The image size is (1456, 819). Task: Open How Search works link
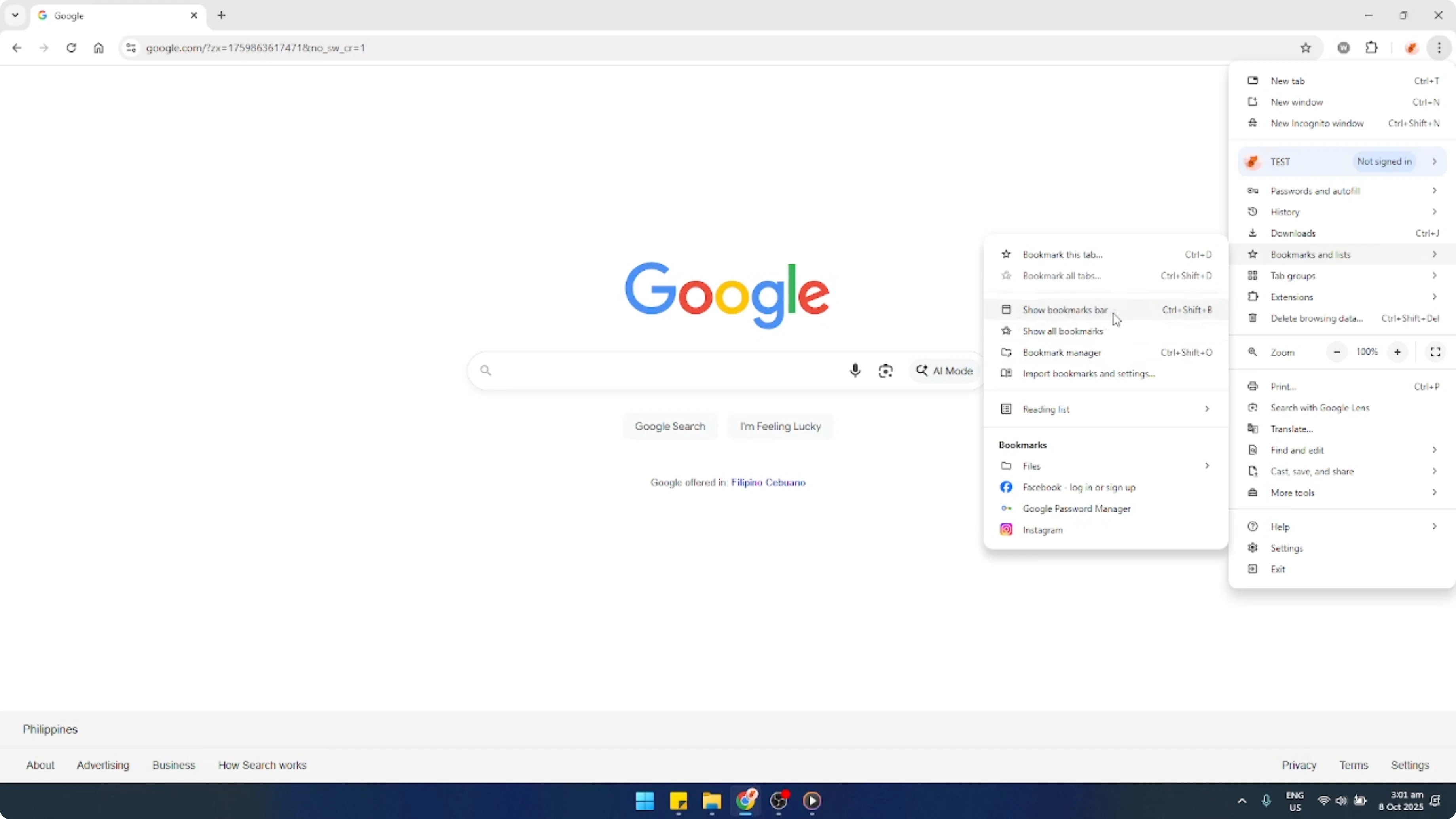point(262,765)
